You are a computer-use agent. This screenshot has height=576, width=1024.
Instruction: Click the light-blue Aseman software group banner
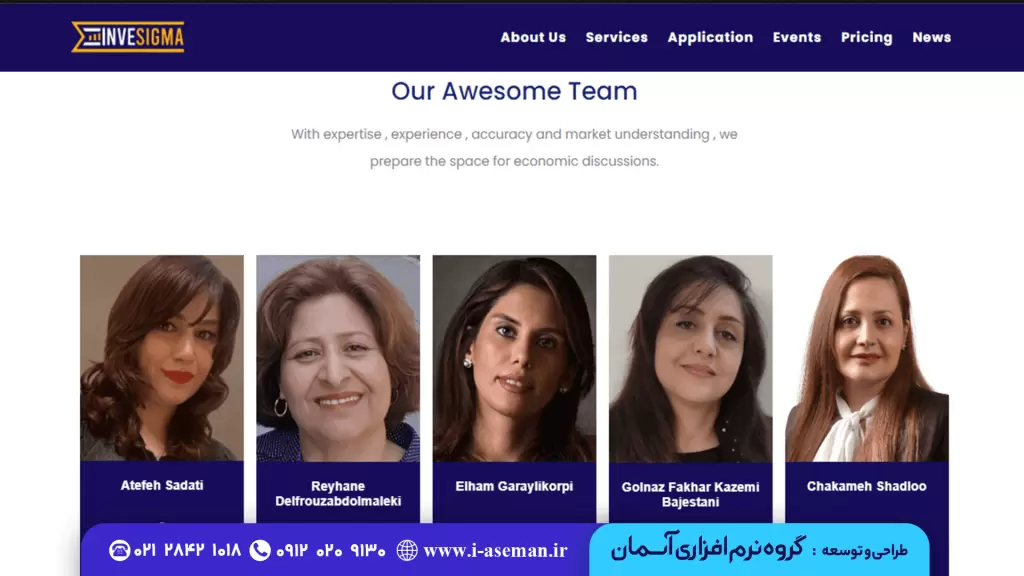pyautogui.click(x=759, y=549)
